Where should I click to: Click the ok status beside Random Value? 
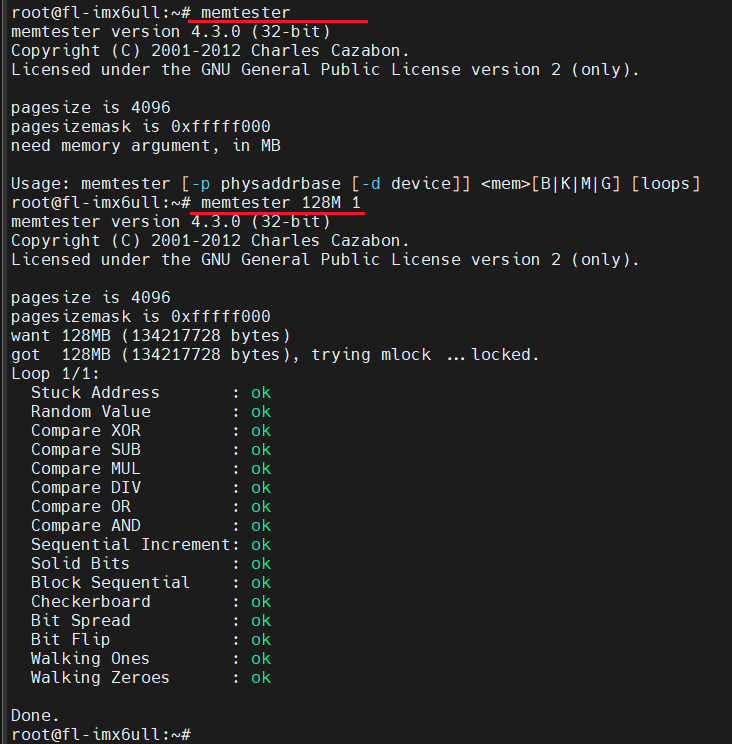point(261,412)
